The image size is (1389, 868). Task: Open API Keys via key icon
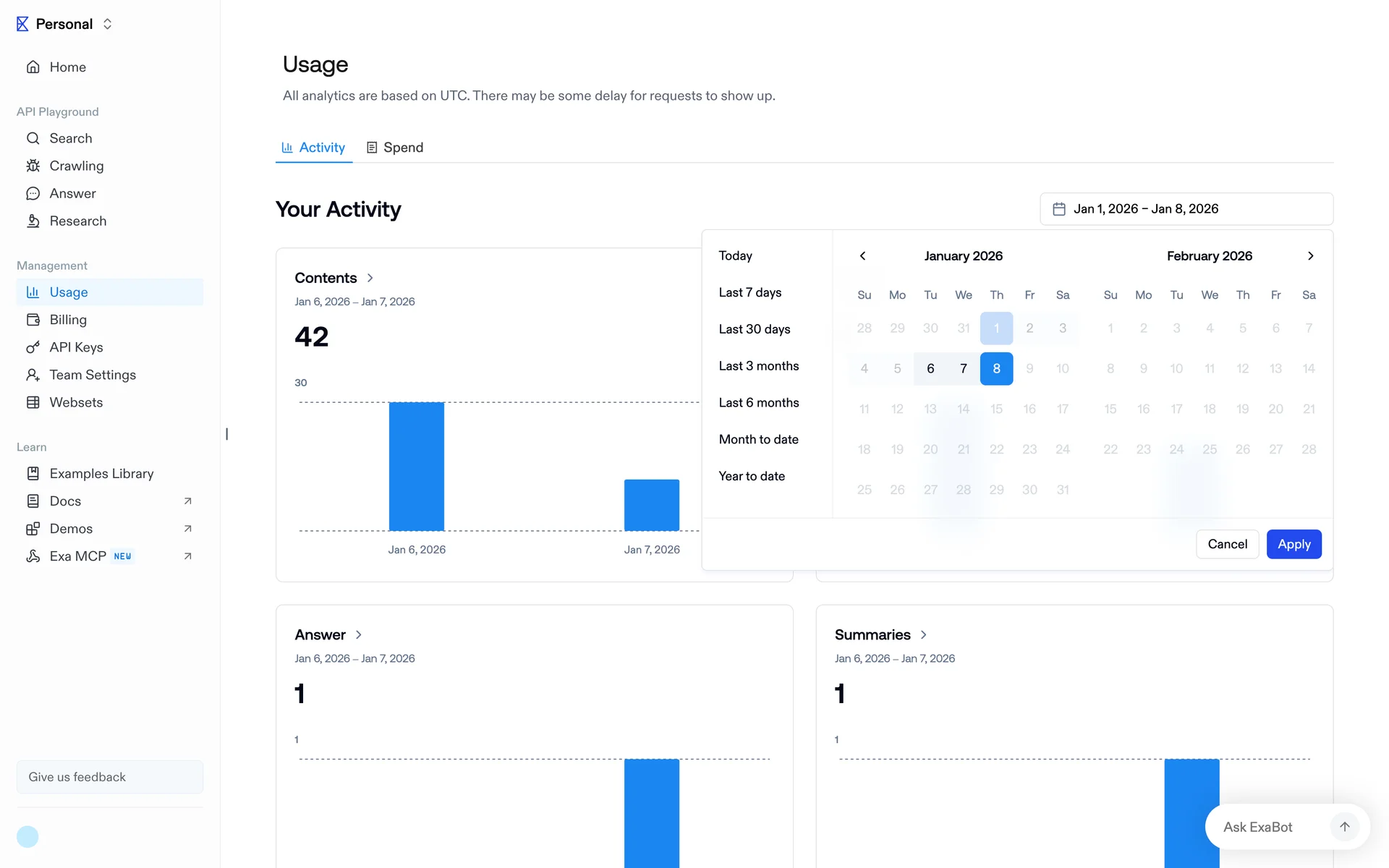[33, 347]
